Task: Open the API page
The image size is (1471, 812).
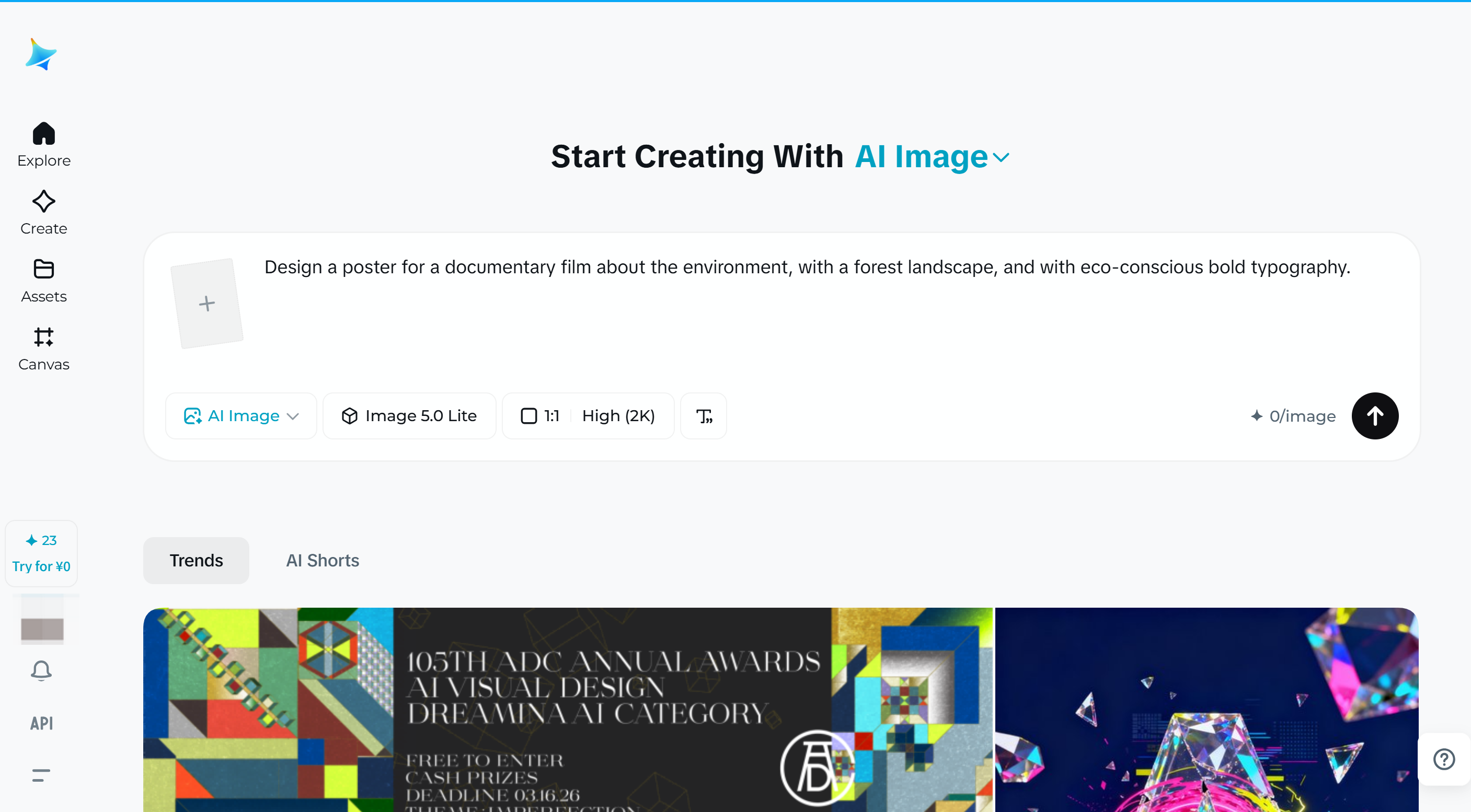Action: (41, 723)
